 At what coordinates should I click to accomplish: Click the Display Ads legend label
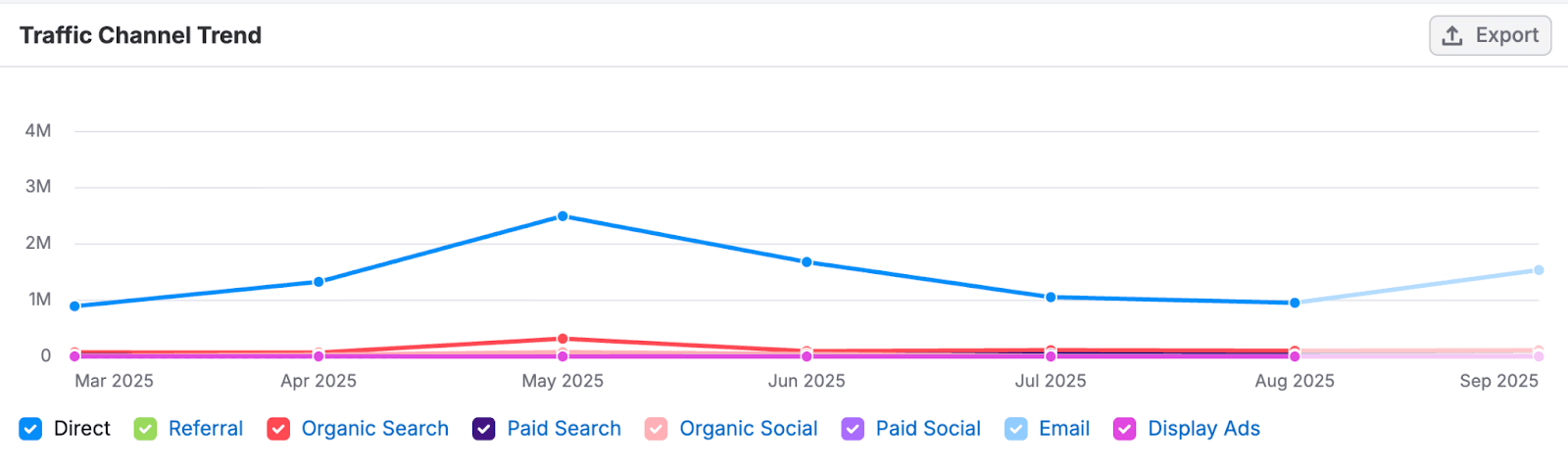pos(1203,429)
